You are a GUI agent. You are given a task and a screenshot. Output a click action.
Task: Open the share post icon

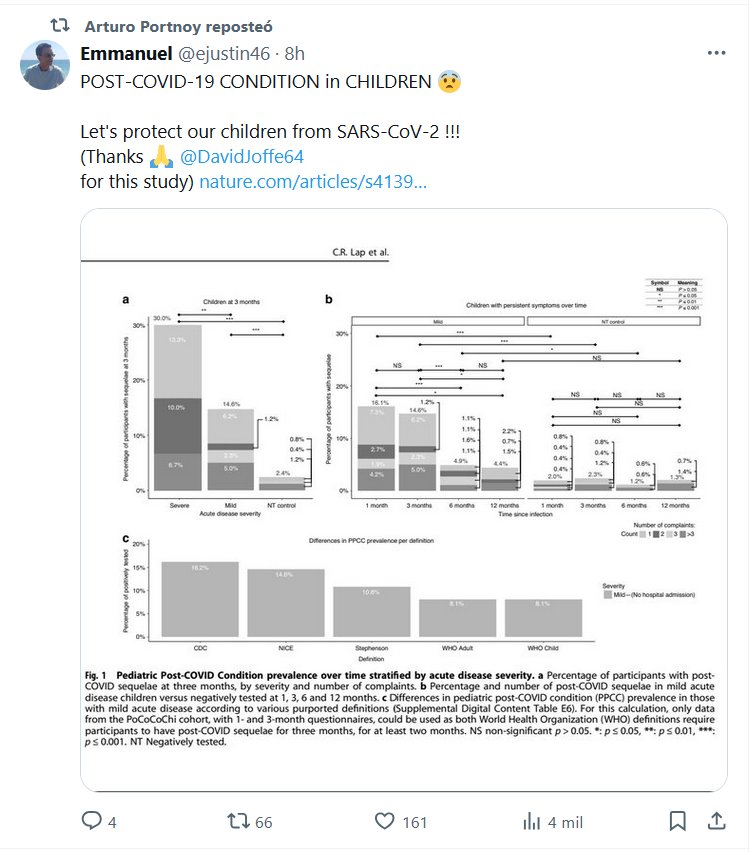click(x=716, y=821)
